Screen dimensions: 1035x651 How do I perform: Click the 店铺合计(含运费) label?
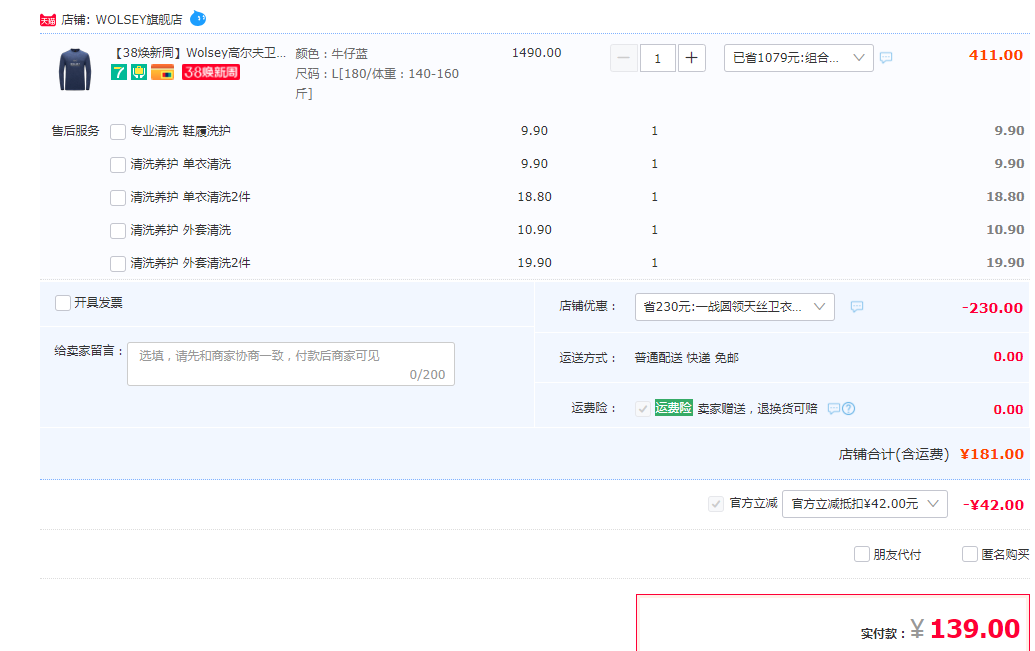pos(894,454)
